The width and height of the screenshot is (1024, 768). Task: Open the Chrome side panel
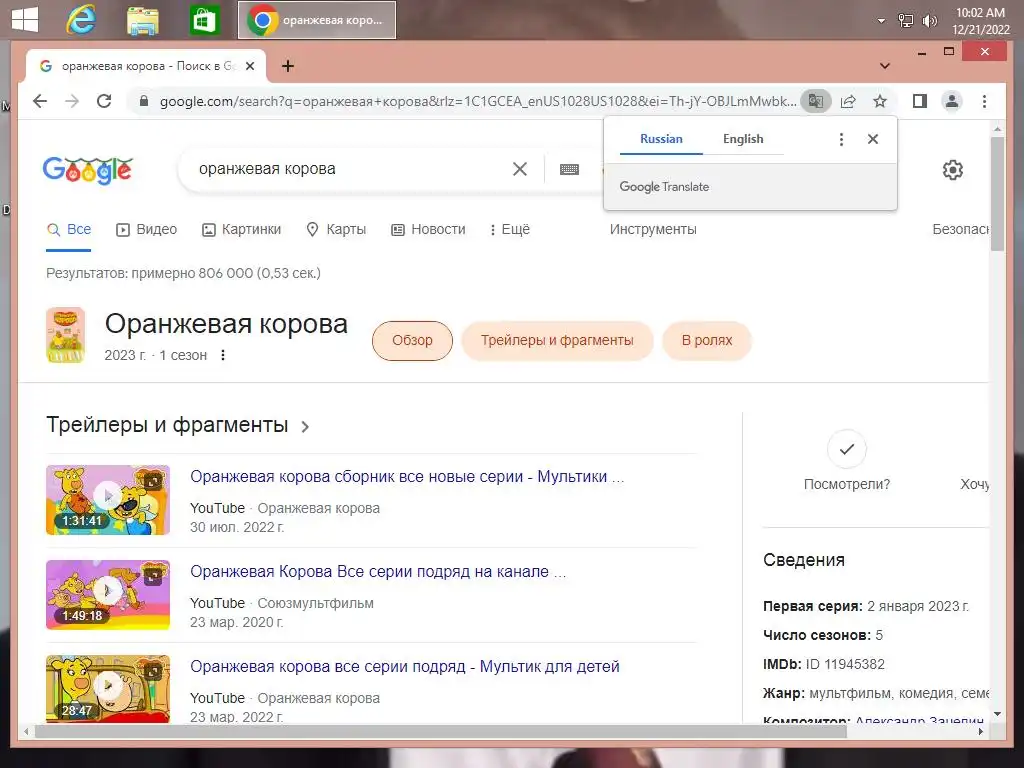(920, 101)
